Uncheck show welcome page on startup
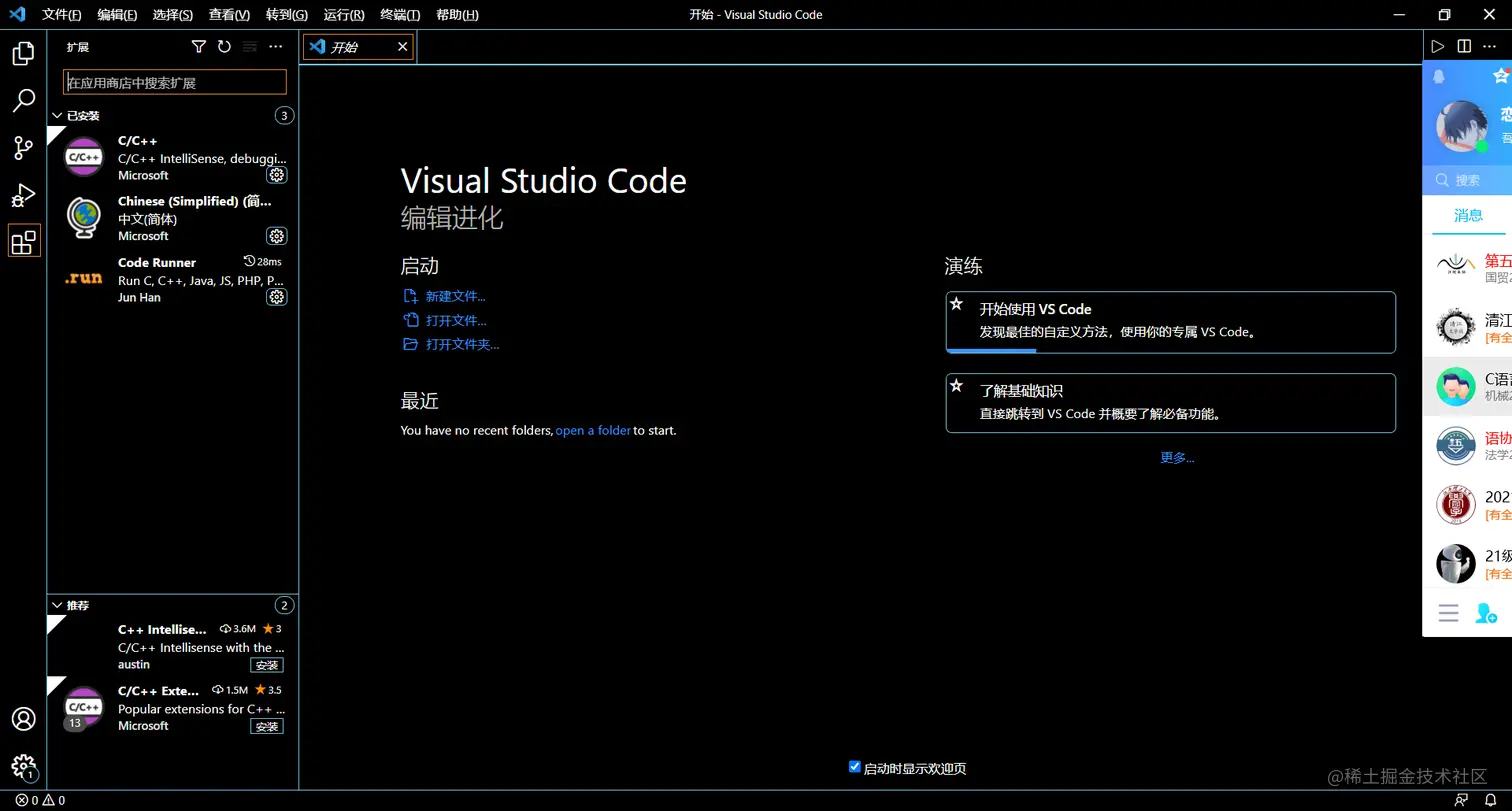 [x=855, y=767]
